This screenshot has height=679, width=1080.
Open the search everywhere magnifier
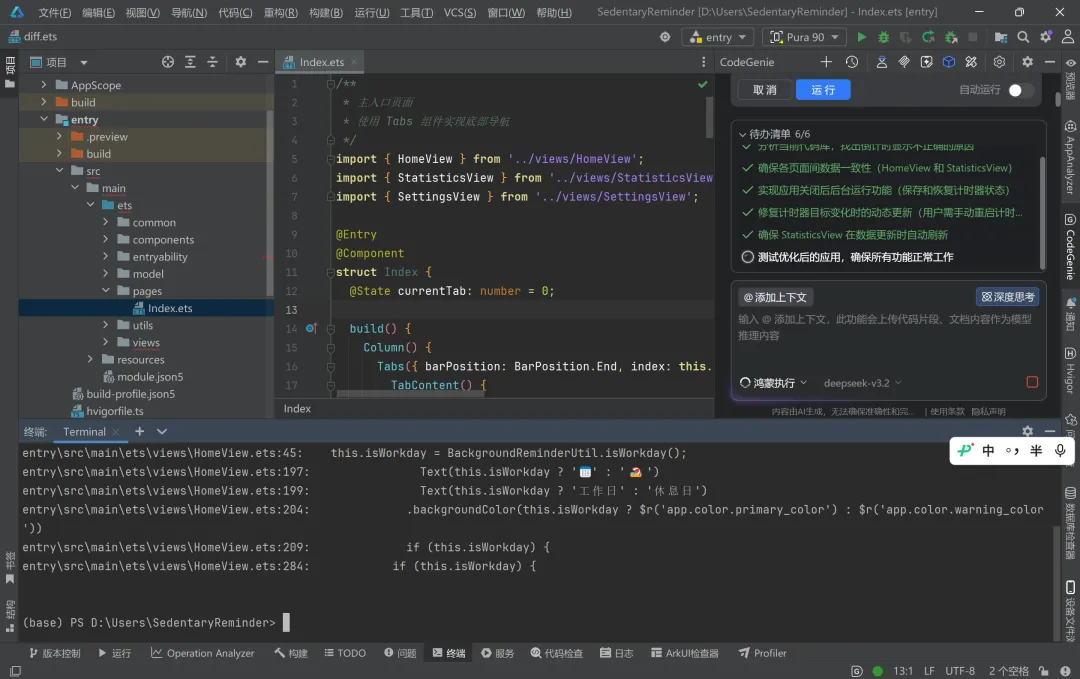coord(1024,37)
